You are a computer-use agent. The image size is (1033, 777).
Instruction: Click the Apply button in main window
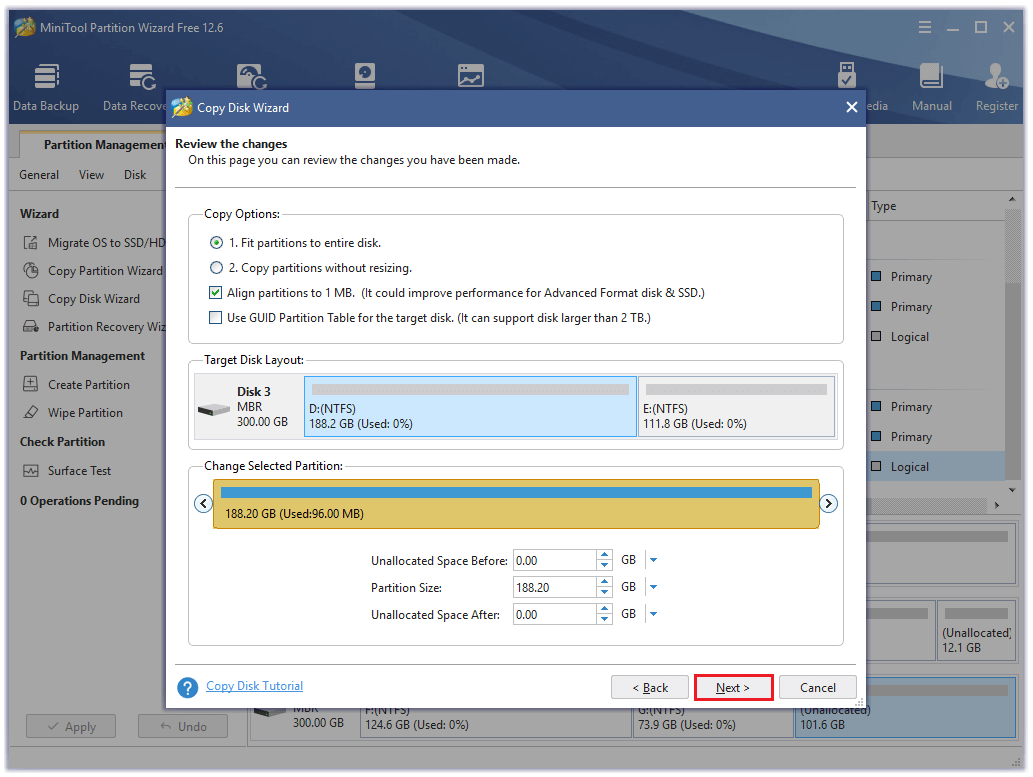[71, 726]
